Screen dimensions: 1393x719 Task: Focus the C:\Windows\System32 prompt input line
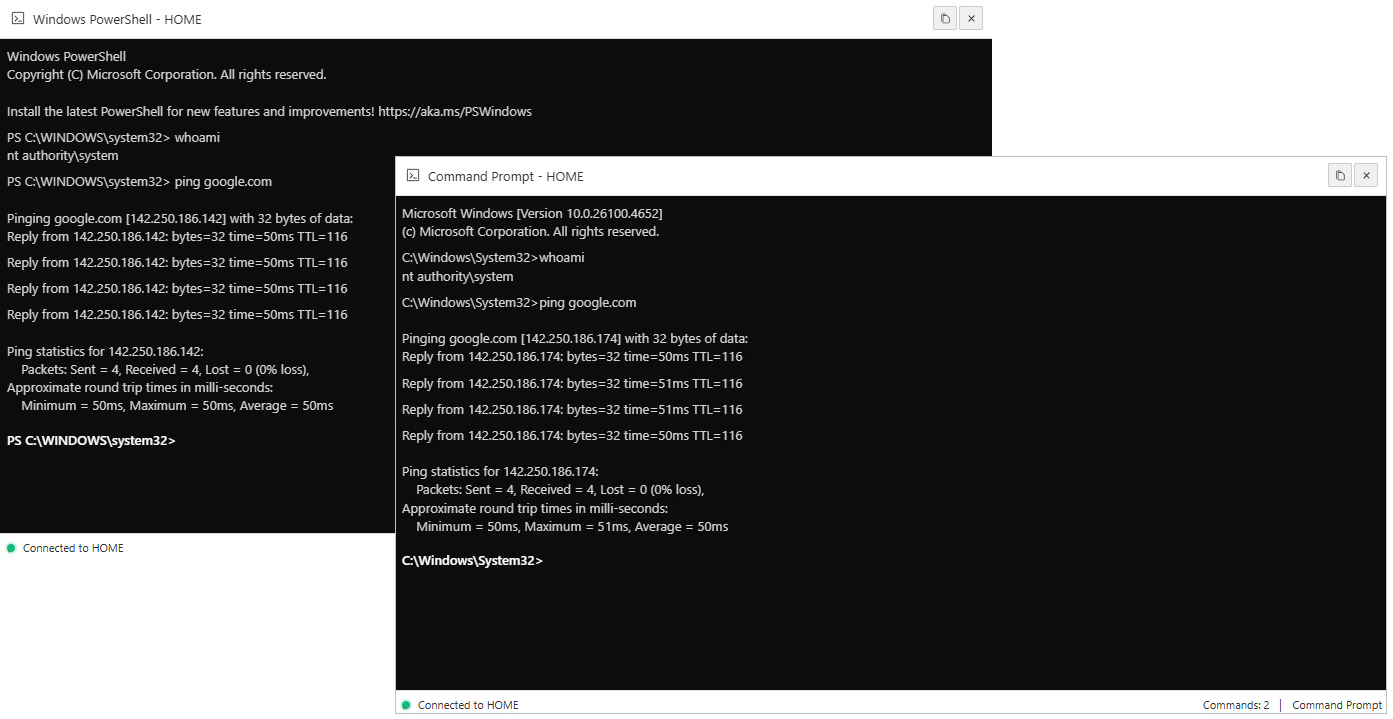tap(472, 560)
